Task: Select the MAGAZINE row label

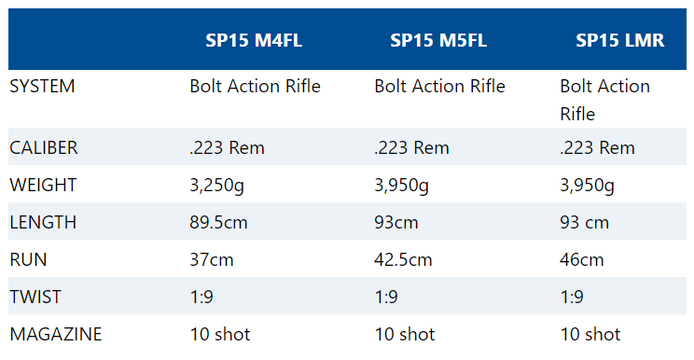Action: pos(56,334)
